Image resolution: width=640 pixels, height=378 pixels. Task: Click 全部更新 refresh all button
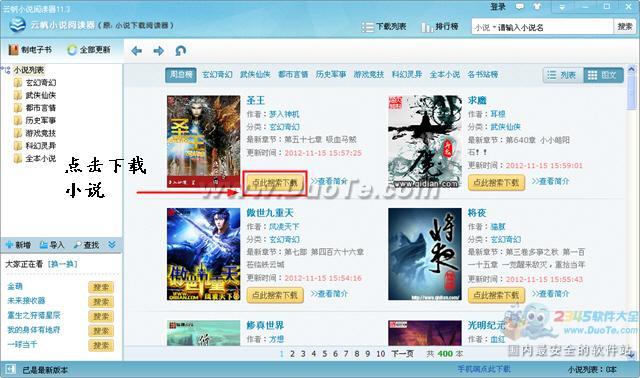click(x=89, y=50)
